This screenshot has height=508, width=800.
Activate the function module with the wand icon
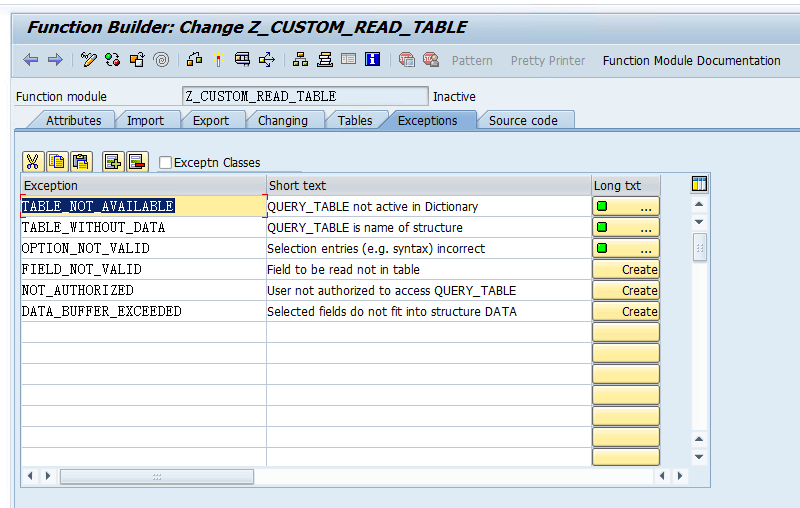point(218,60)
